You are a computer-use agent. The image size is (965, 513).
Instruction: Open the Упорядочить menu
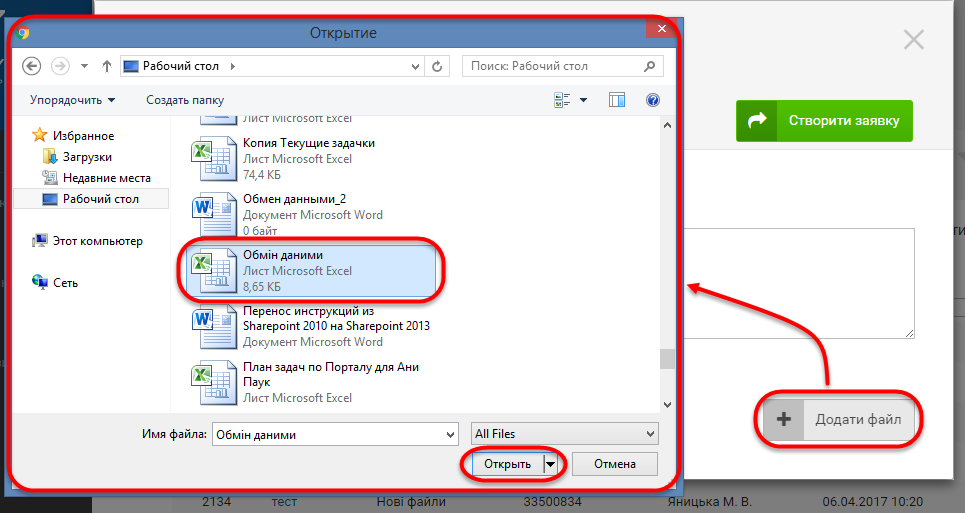[x=72, y=100]
